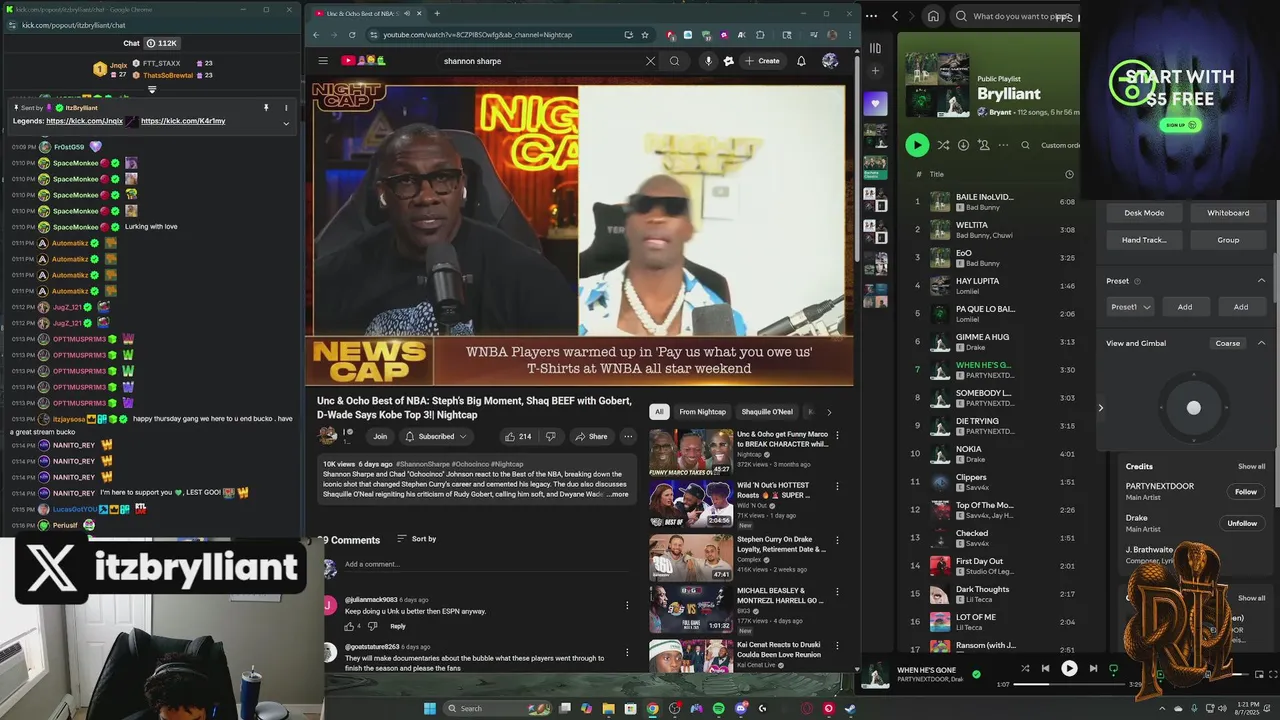The height and width of the screenshot is (720, 1280).
Task: Toggle repeat in Spotify player bar
Action: pyautogui.click(x=1113, y=668)
